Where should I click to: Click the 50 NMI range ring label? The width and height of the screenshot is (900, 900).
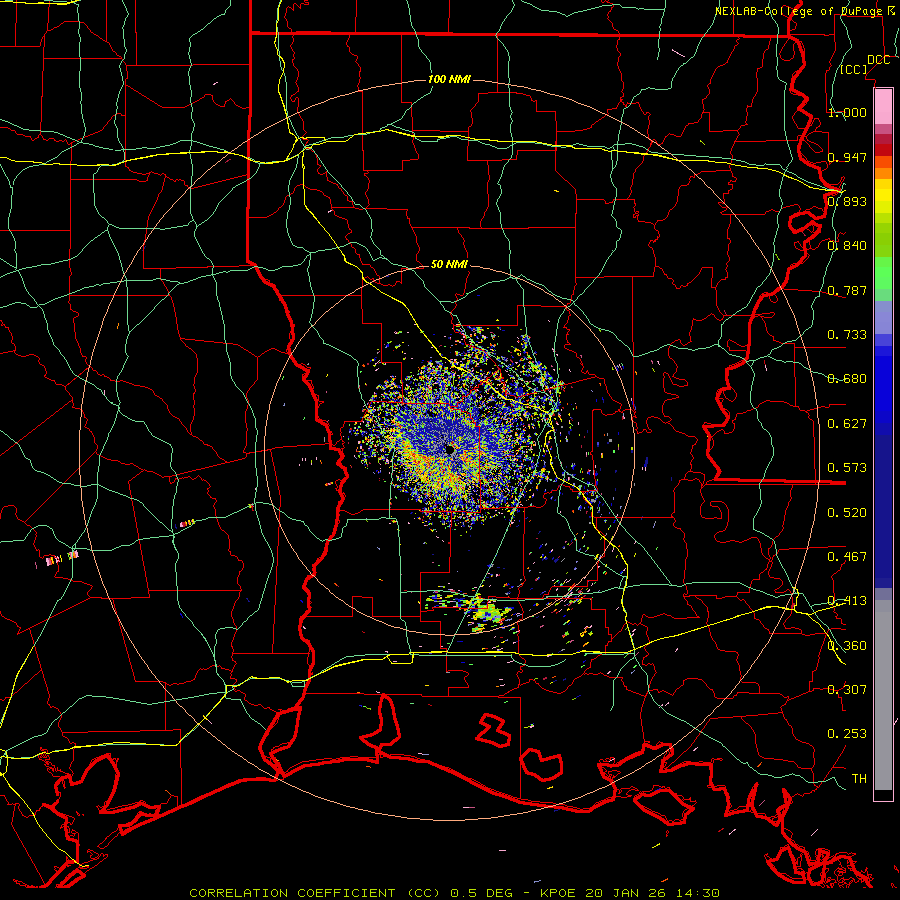tap(449, 264)
